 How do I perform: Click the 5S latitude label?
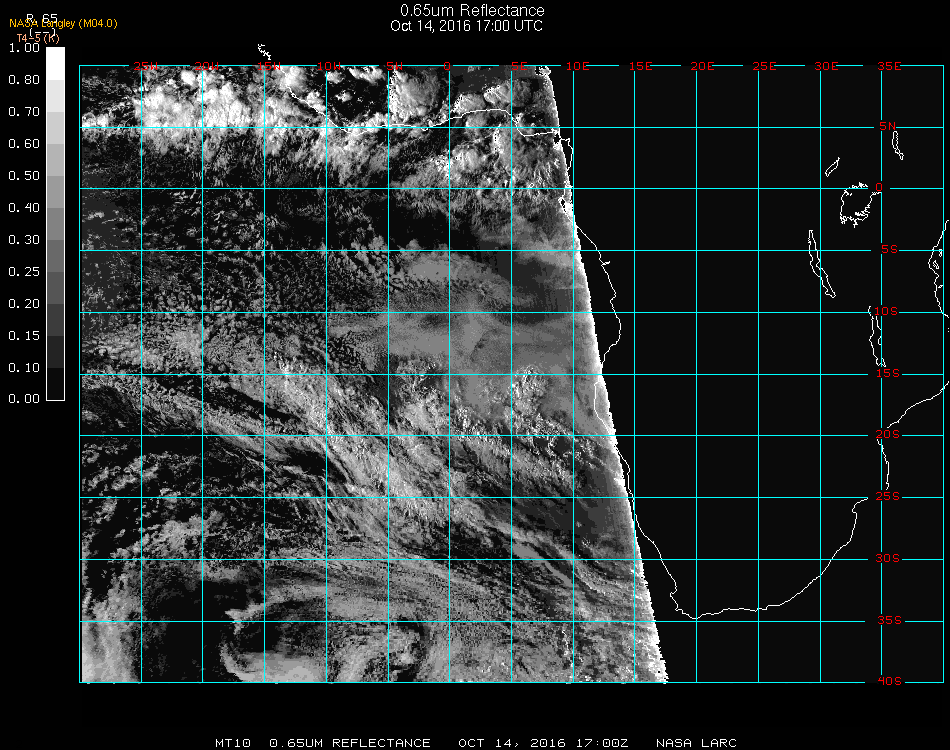(x=889, y=250)
